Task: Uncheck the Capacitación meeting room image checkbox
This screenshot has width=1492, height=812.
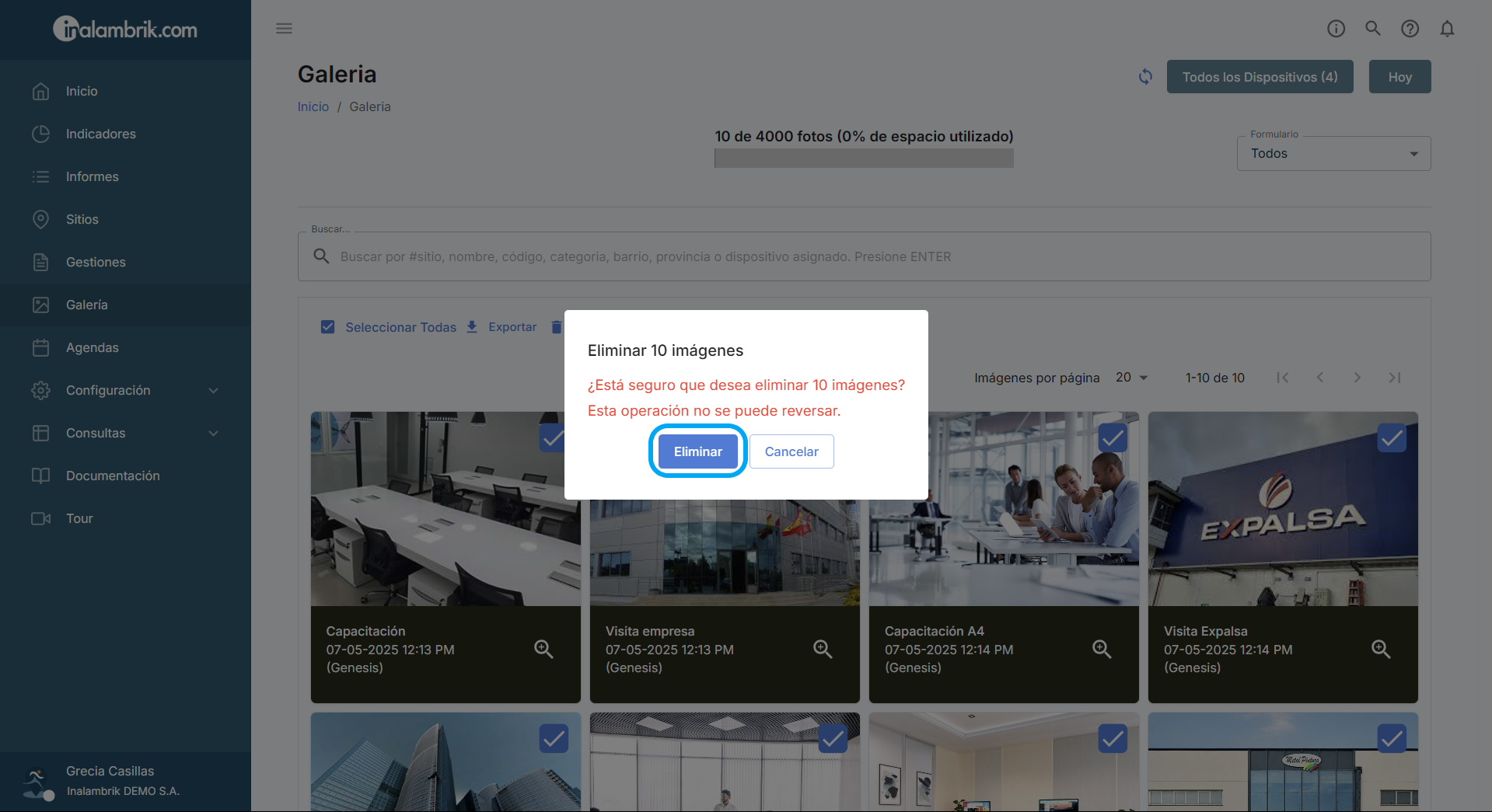Action: 553,438
